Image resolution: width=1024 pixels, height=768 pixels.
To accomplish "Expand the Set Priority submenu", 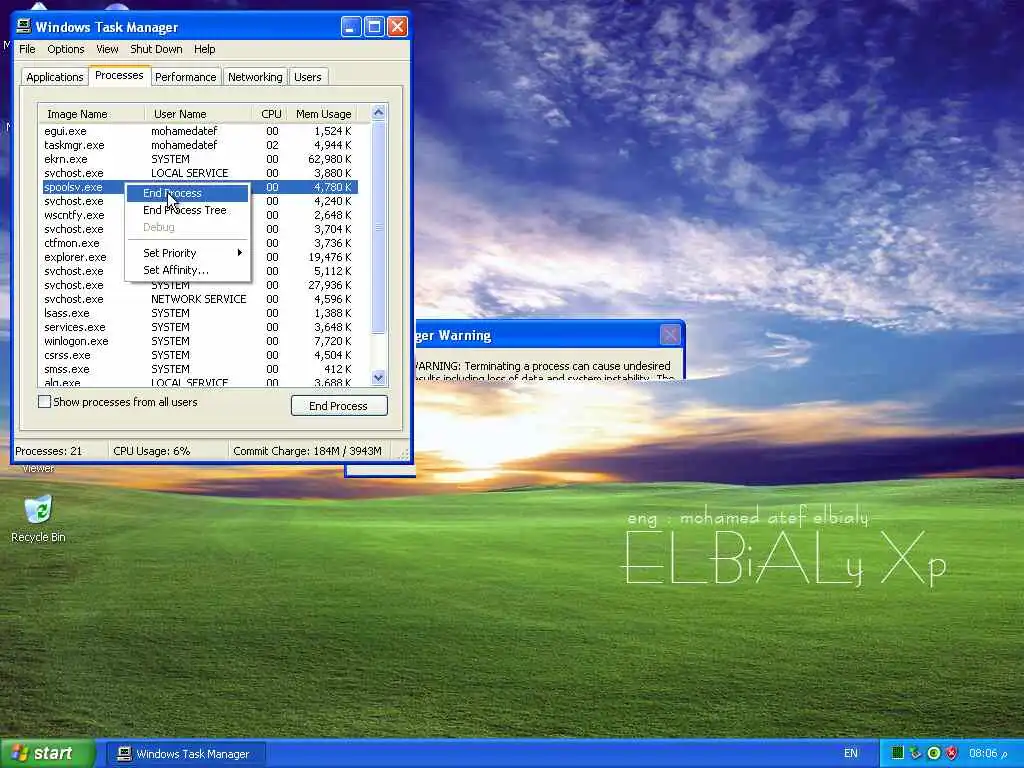I will coord(187,253).
